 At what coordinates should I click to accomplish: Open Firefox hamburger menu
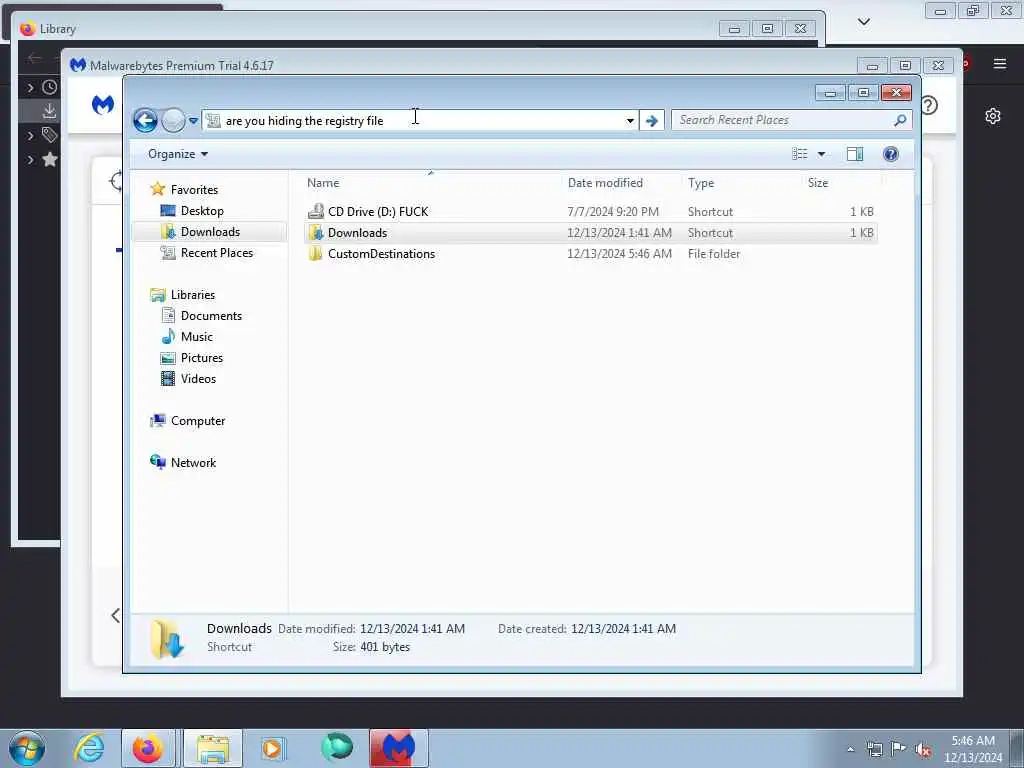[x=1000, y=63]
